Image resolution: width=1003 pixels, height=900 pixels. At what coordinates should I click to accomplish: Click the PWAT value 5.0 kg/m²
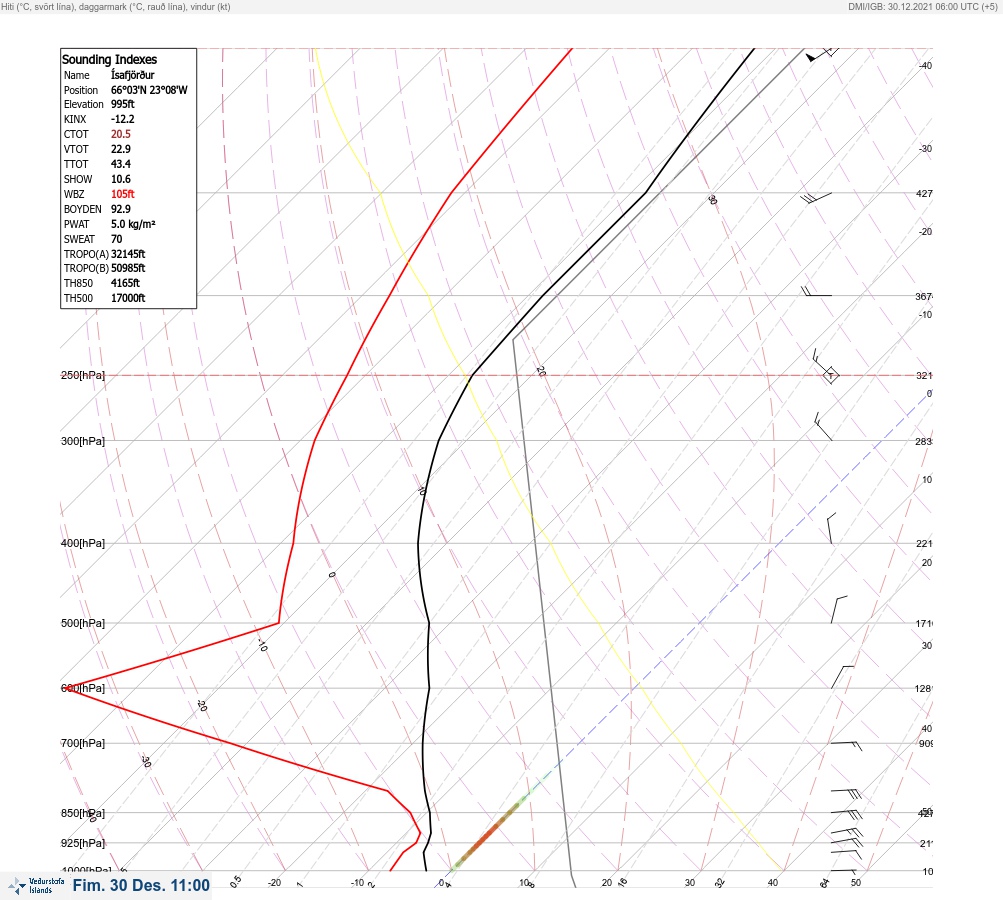tap(133, 224)
